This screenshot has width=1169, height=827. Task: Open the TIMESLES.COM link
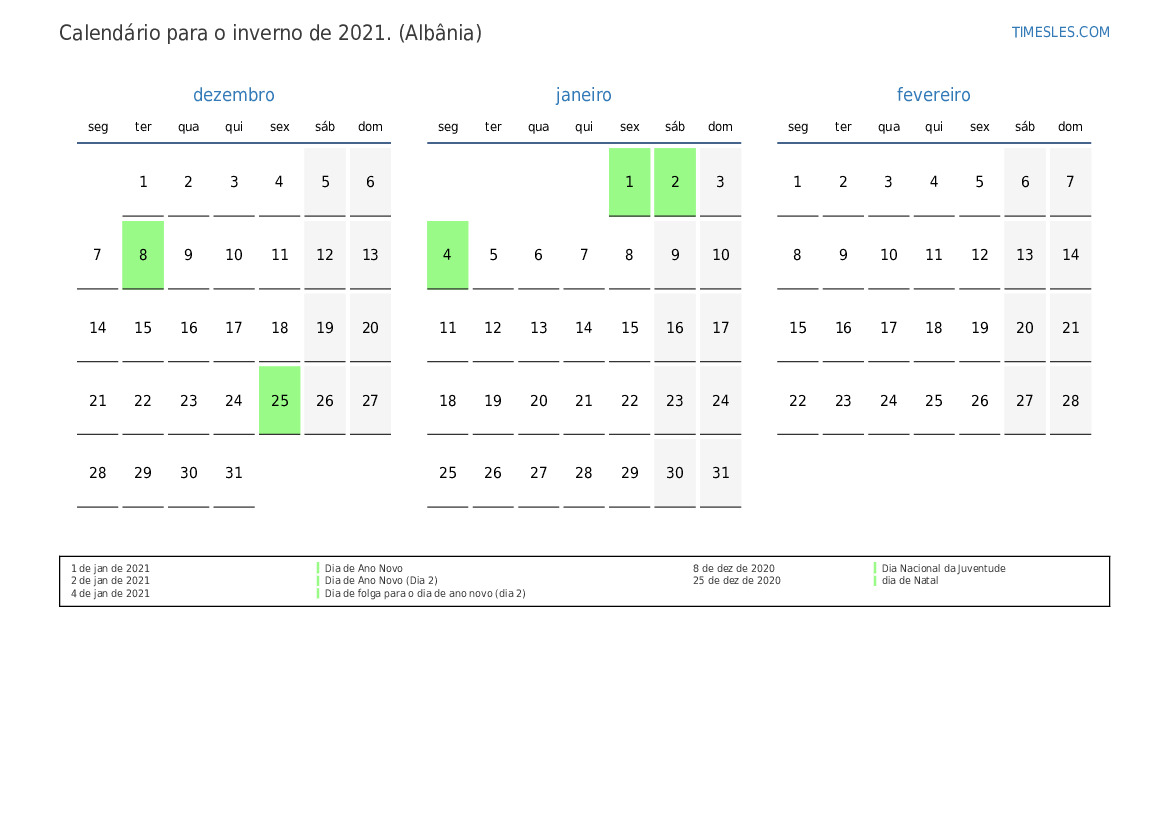[x=1060, y=32]
